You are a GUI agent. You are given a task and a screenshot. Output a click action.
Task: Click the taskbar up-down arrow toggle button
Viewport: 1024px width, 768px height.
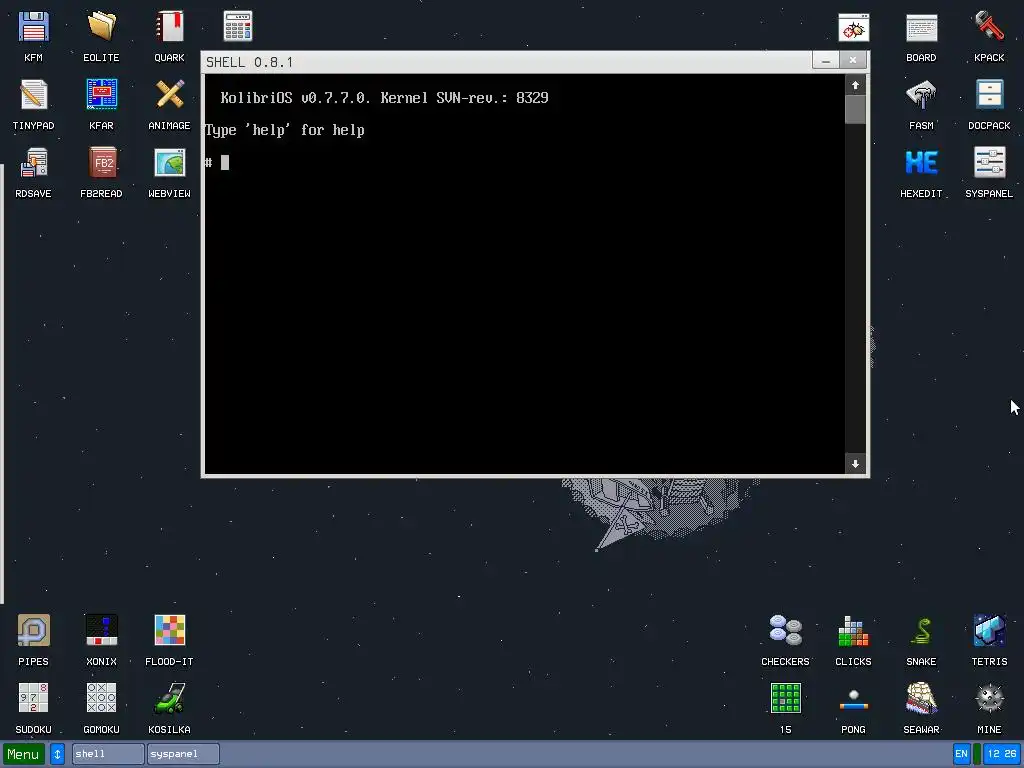pos(57,754)
